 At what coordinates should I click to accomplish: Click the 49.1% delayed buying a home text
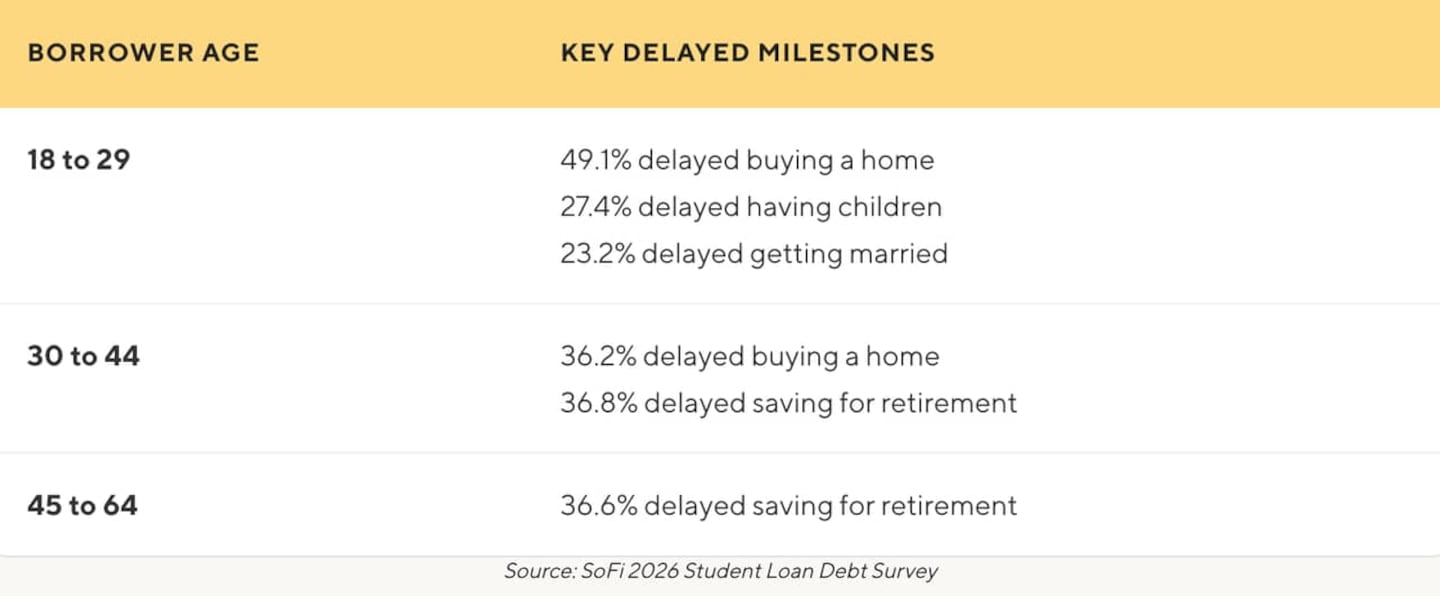pos(747,160)
